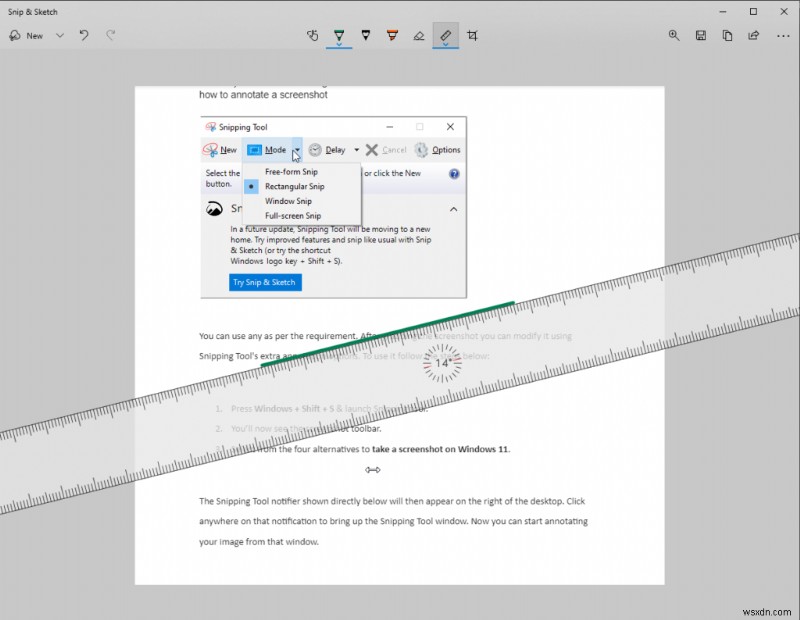Select the Eraser tool

419,36
